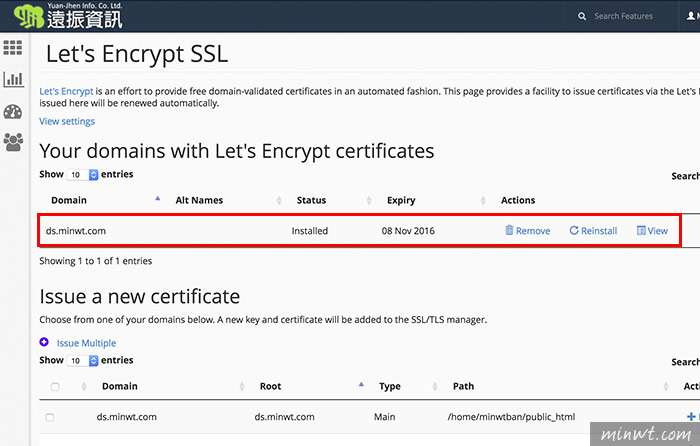The width and height of the screenshot is (700, 446).
Task: Click the Alt Names column header
Action: pyautogui.click(x=199, y=200)
